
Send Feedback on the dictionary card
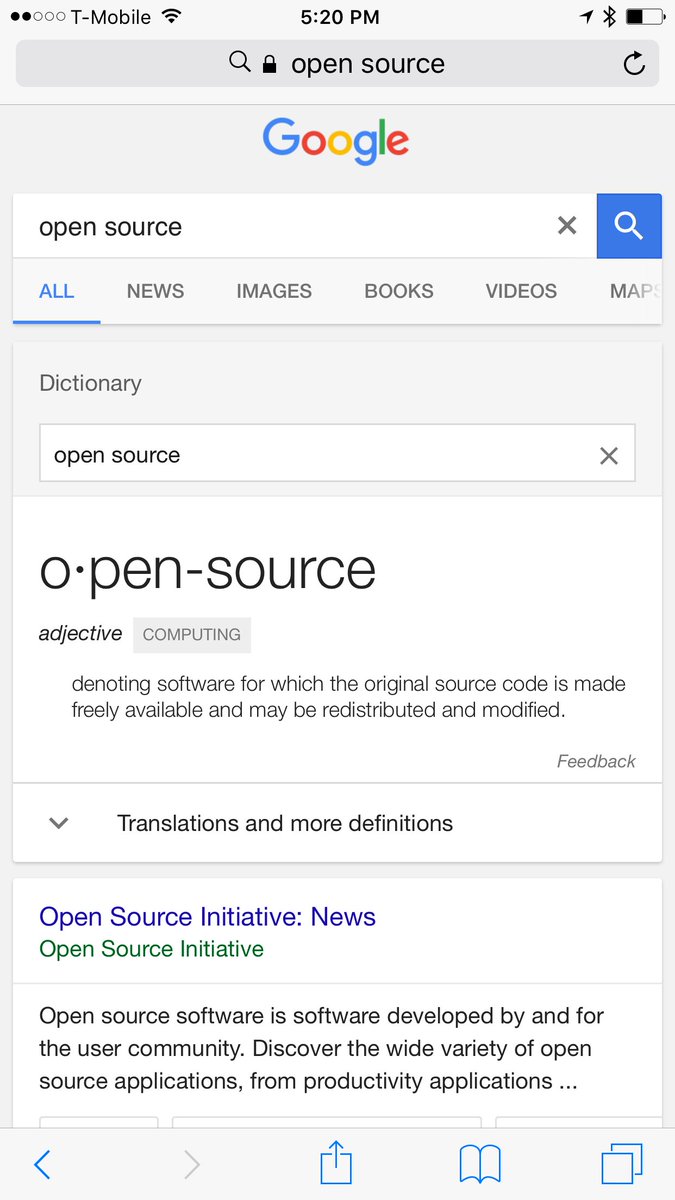point(596,761)
